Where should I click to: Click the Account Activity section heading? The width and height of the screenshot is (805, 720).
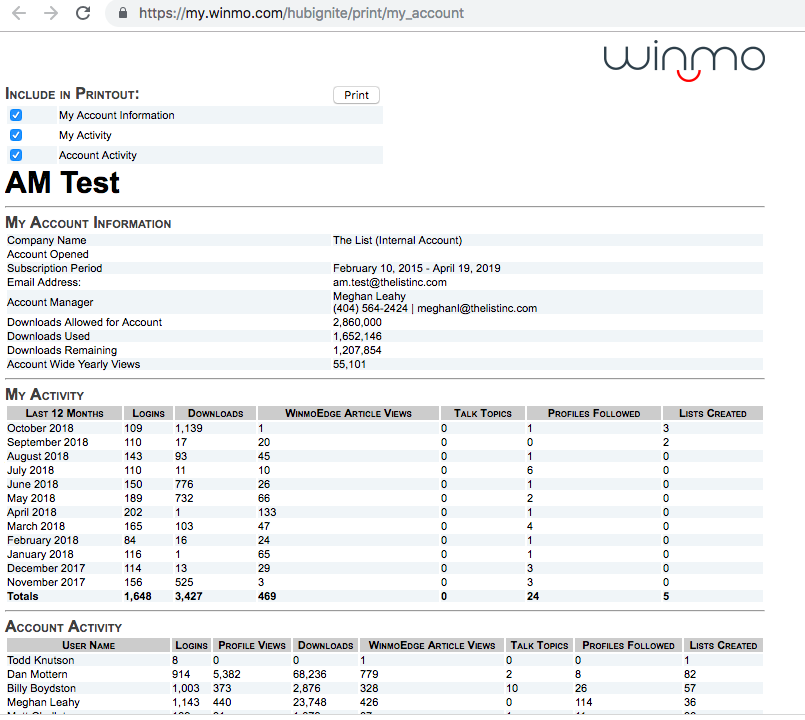tap(64, 627)
